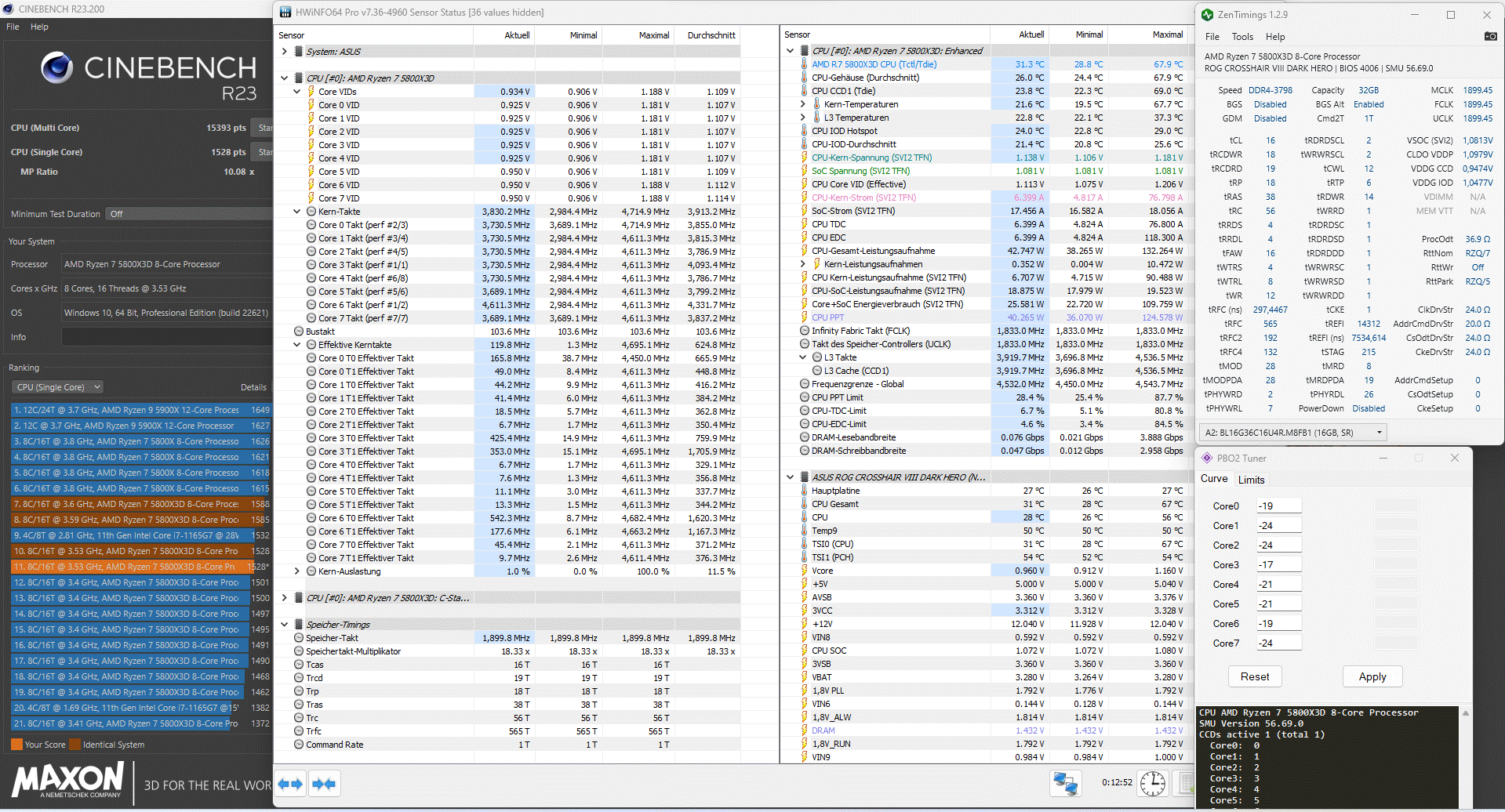The image size is (1505, 812).
Task: Click the Apply button in PBO2 Tuner
Action: pos(1372,676)
